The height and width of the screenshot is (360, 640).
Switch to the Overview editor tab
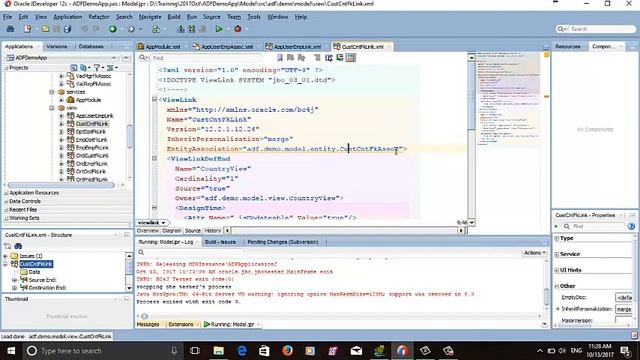[148, 231]
